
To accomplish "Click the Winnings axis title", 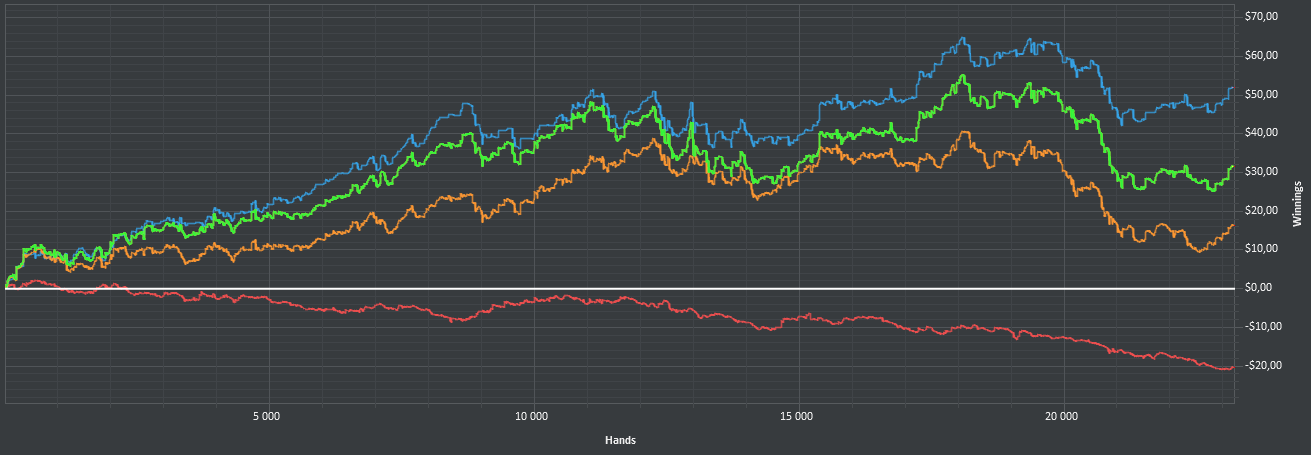I will pos(1298,204).
